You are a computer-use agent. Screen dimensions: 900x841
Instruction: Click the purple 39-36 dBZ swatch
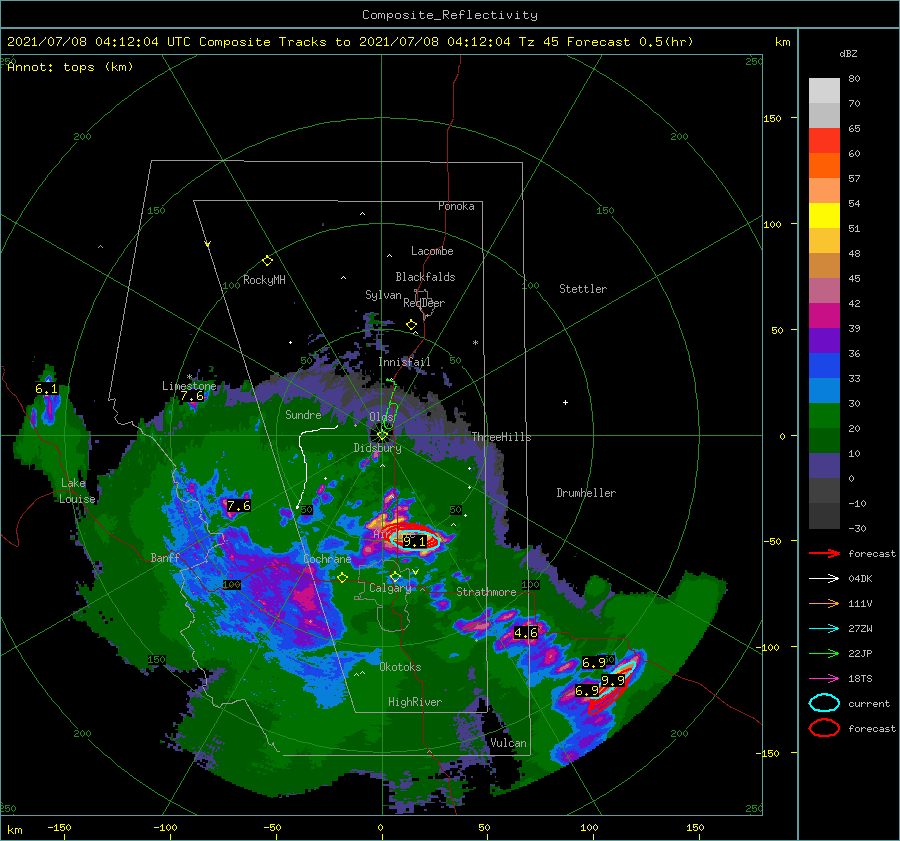[x=824, y=340]
